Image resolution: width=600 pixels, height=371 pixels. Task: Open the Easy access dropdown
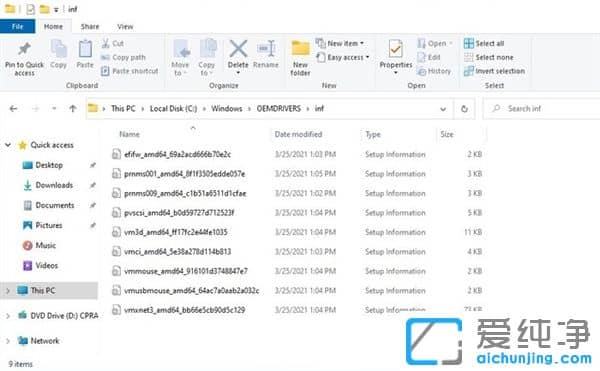tap(343, 57)
